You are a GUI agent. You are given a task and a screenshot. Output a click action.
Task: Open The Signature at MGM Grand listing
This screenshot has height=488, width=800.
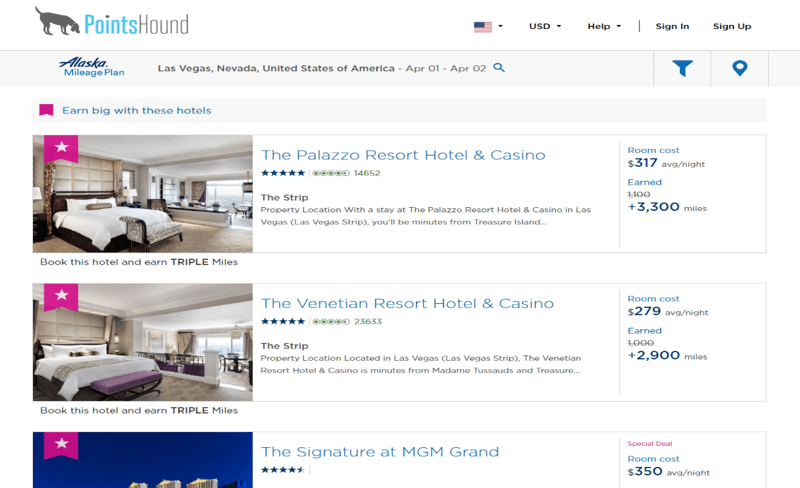point(380,452)
